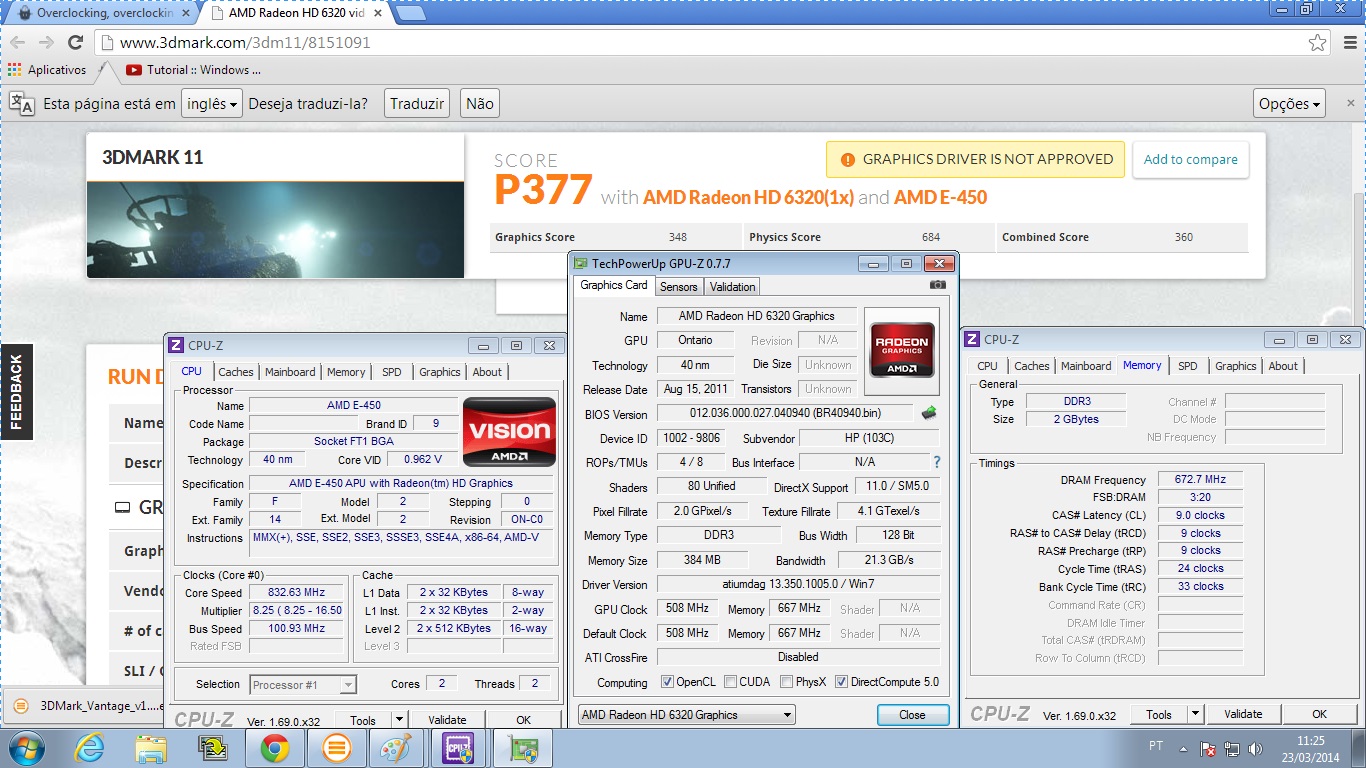Take a GPU-Z screenshot with camera icon

point(937,285)
